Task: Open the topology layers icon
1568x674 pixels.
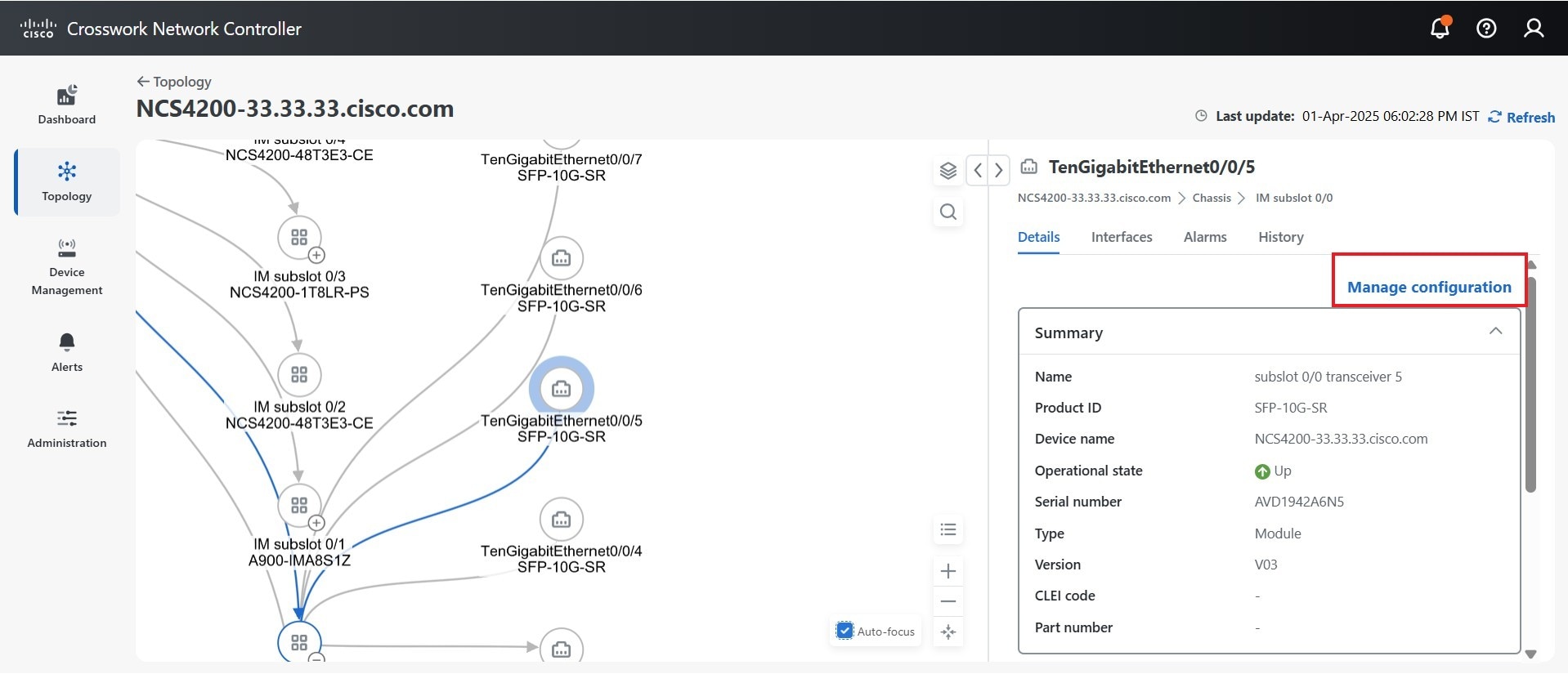Action: (x=948, y=171)
